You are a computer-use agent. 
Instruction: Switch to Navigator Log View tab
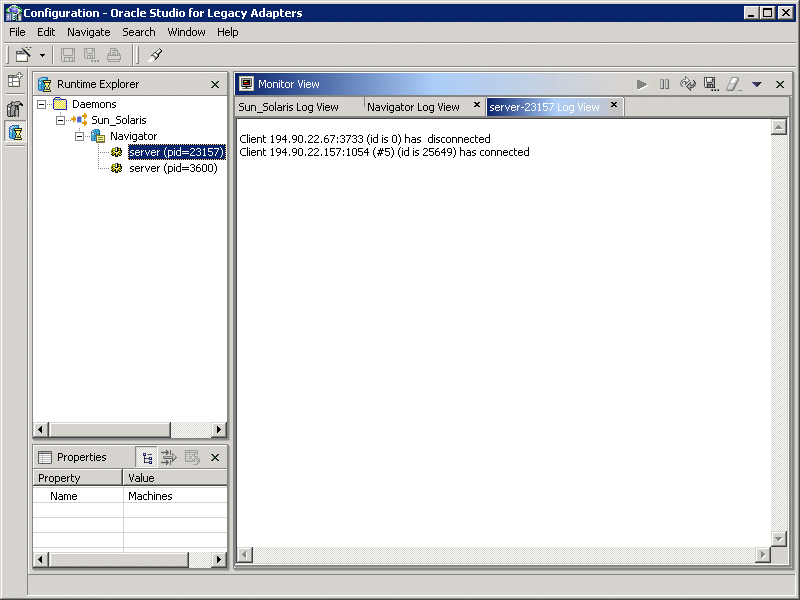pos(413,107)
